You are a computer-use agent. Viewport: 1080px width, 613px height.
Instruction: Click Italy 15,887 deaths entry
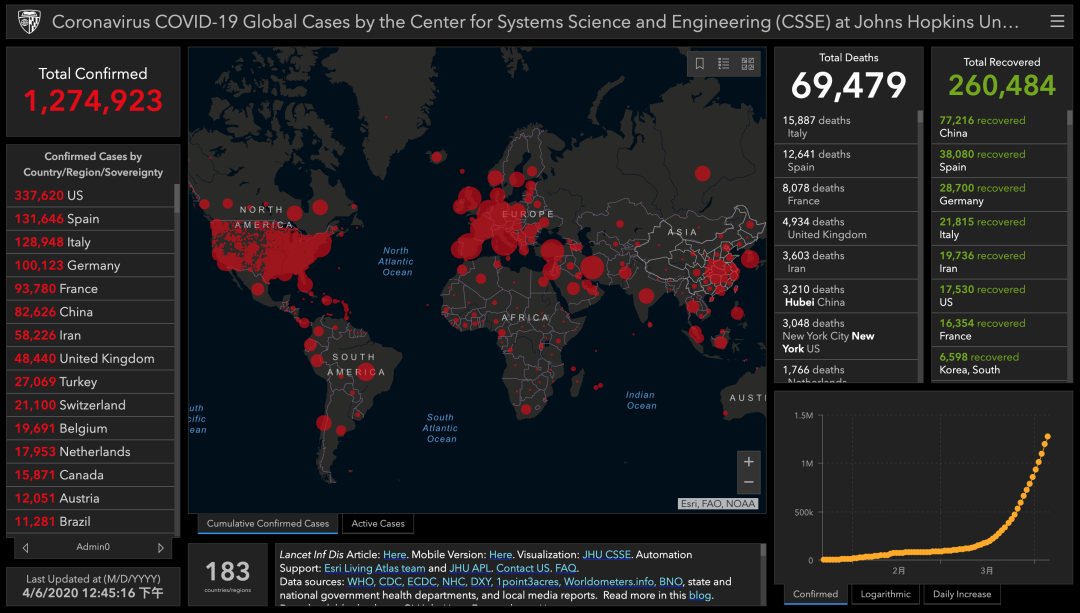click(x=846, y=127)
